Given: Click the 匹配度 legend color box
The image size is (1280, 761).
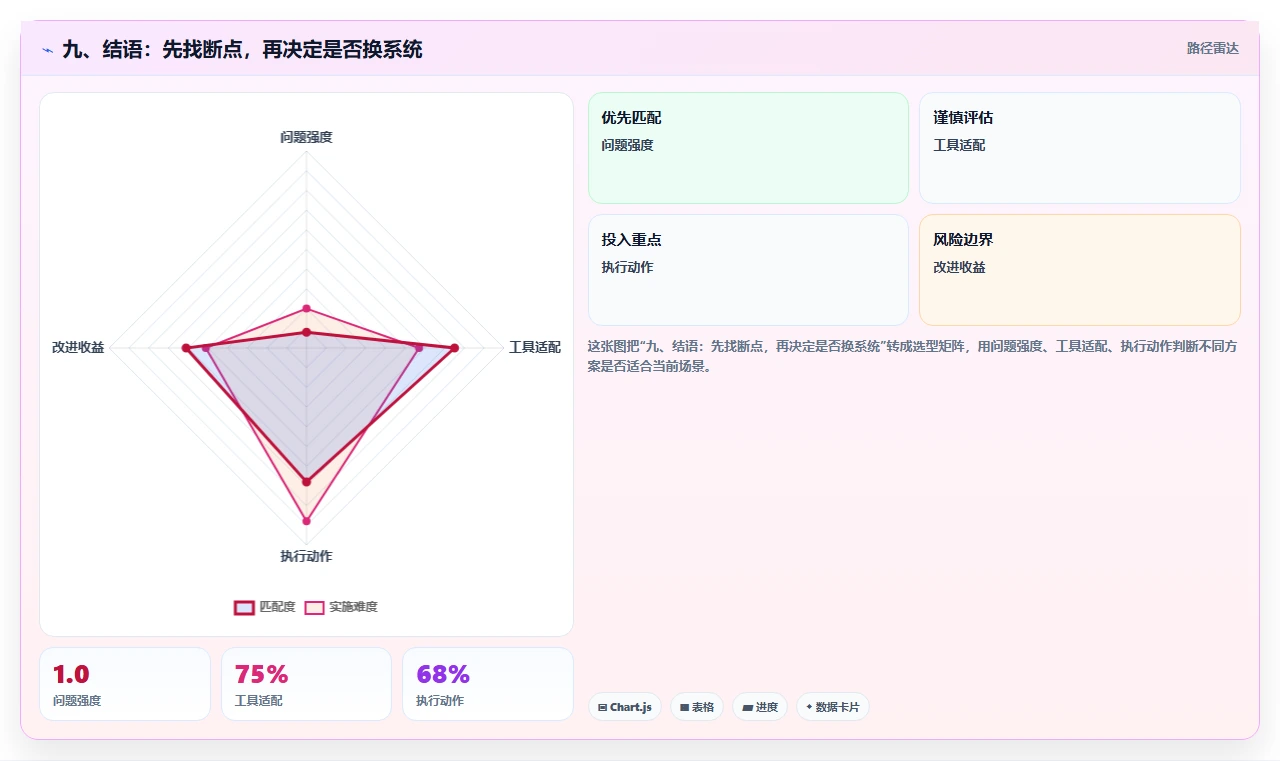Looking at the screenshot, I should tap(244, 607).
